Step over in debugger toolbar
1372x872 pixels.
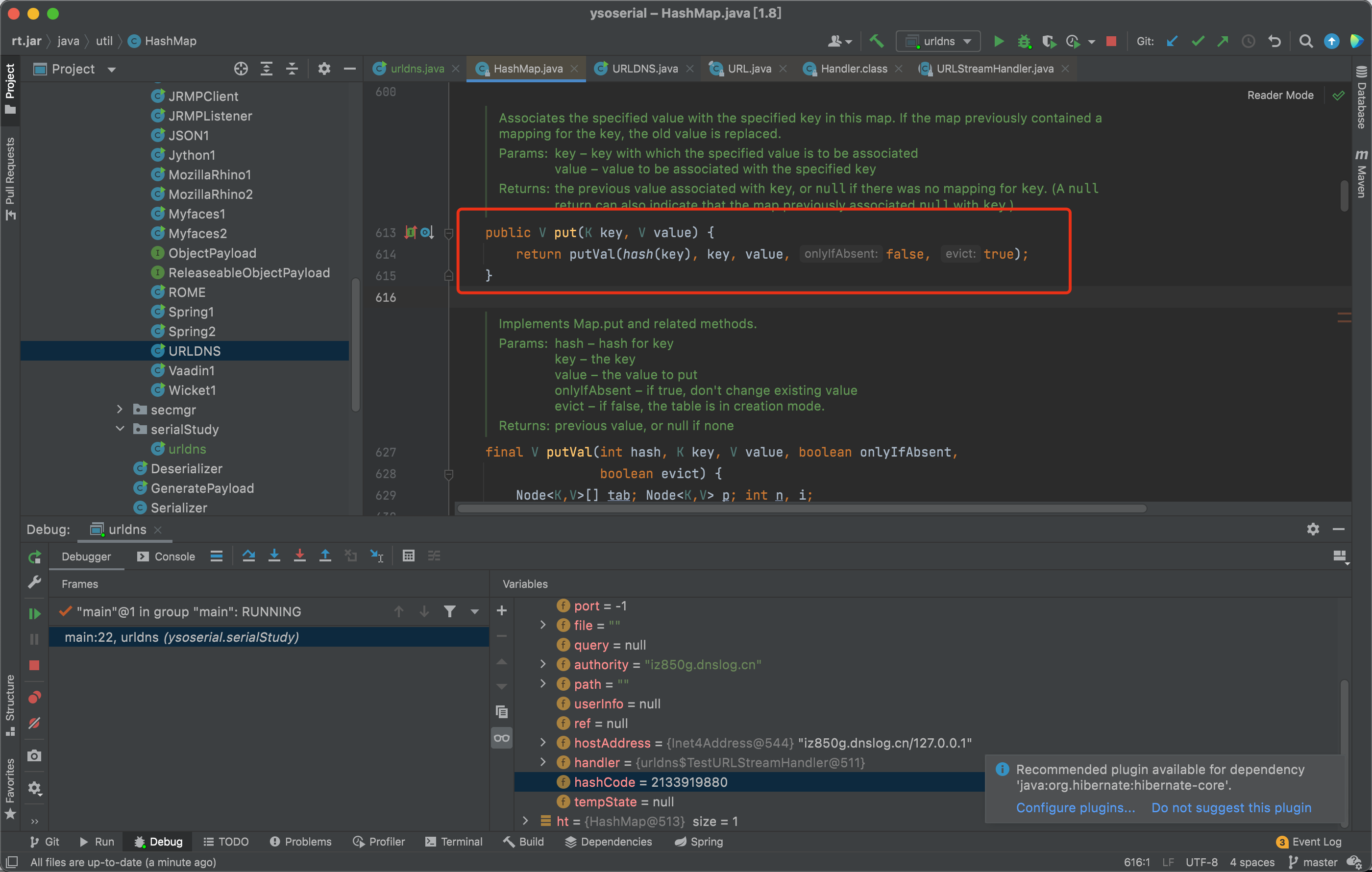point(248,556)
